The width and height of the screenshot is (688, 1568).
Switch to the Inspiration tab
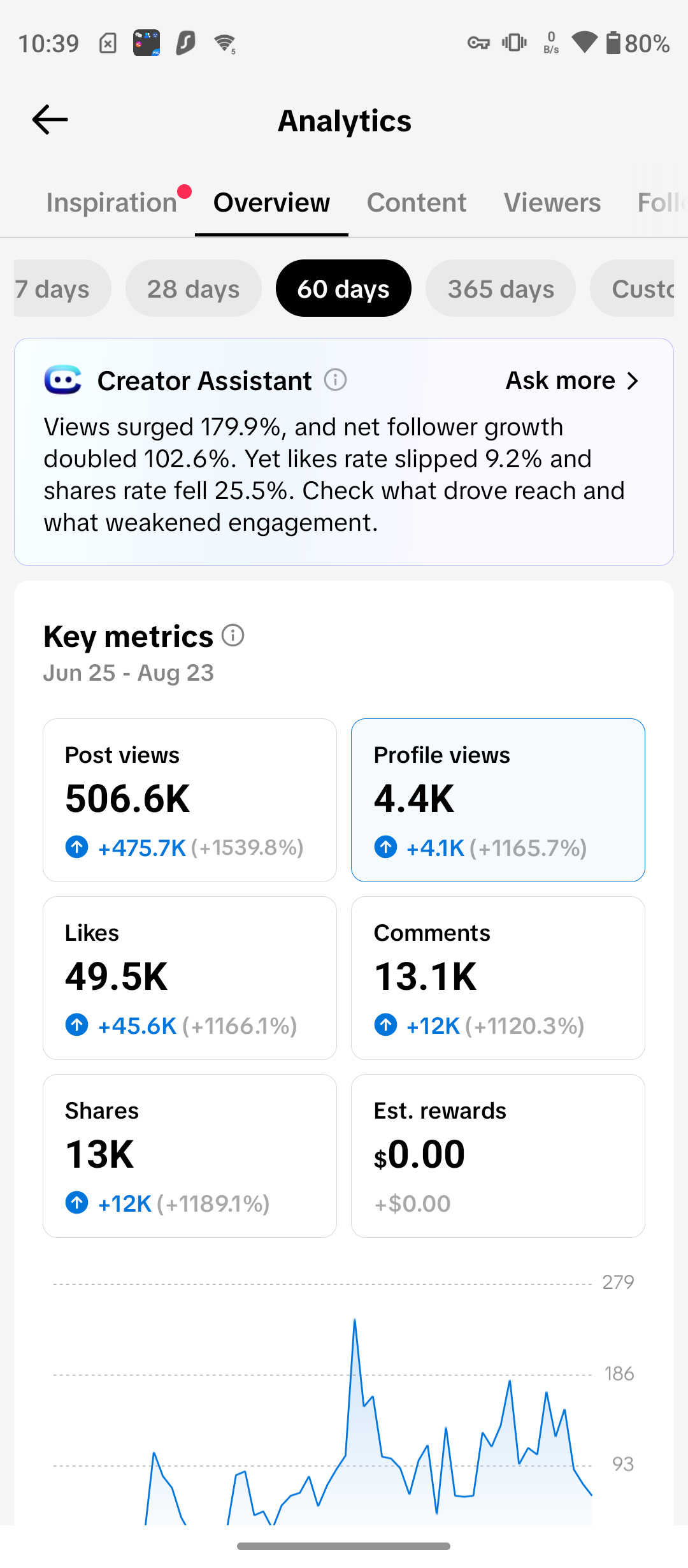[x=112, y=203]
